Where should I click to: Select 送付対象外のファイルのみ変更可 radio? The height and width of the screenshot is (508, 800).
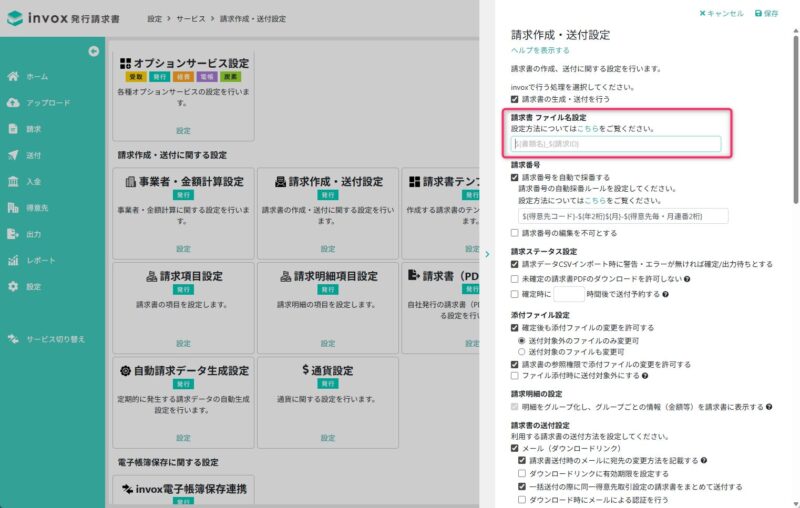click(x=521, y=341)
